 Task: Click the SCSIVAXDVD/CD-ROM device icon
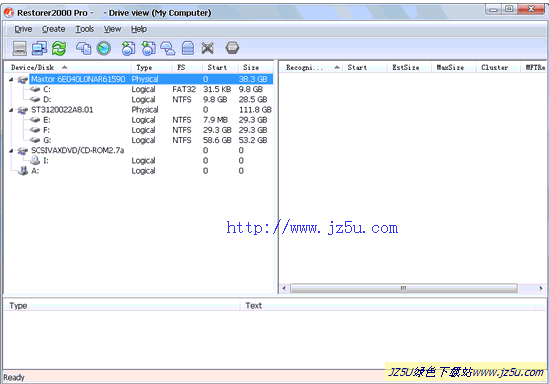(23, 151)
